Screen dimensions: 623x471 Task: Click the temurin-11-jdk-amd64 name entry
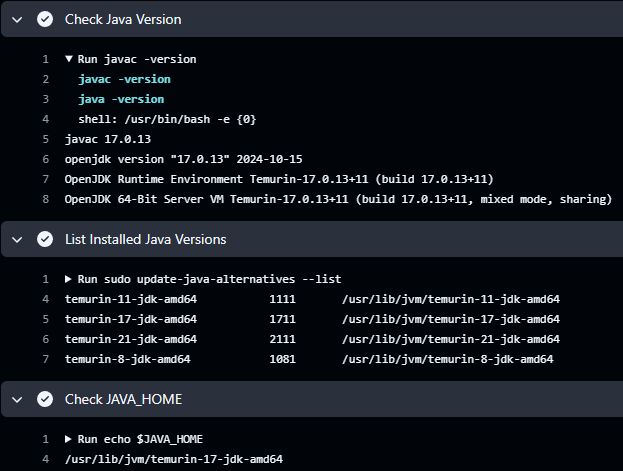pos(131,299)
